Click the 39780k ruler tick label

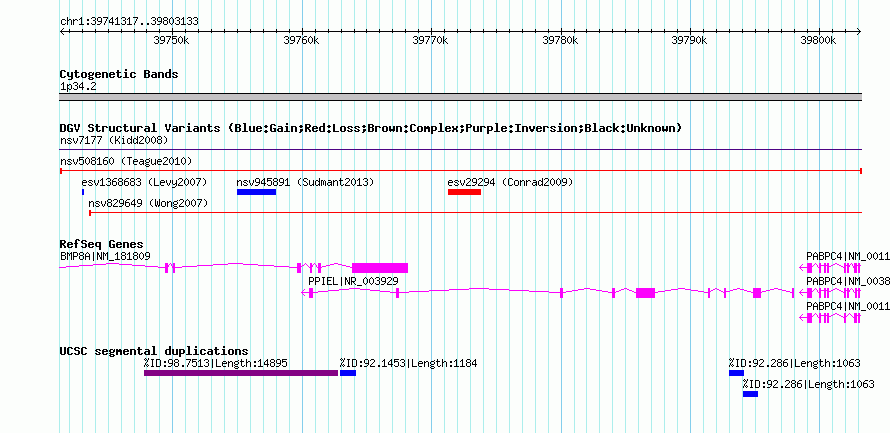pos(560,40)
